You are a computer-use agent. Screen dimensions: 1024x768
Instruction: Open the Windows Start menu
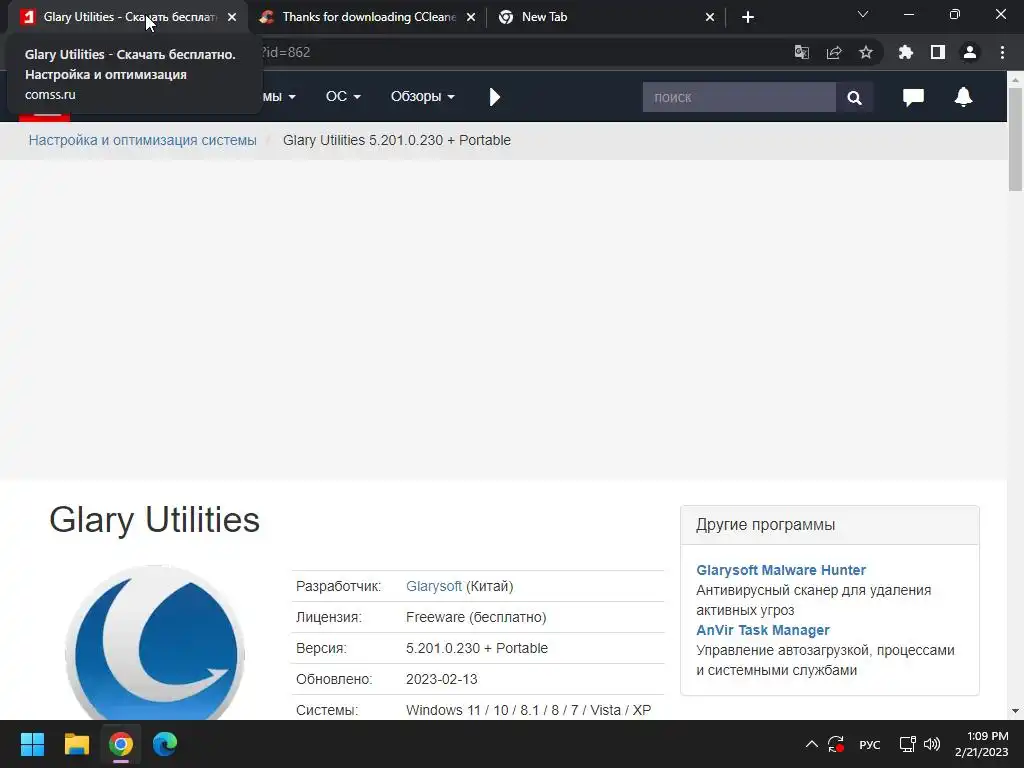coord(32,744)
